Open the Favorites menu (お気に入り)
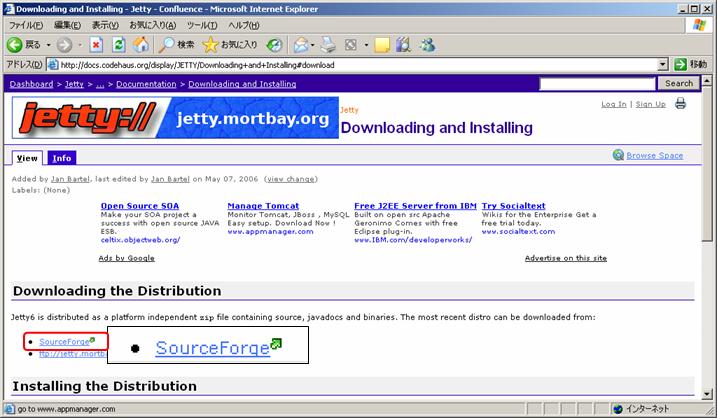This screenshot has height=418, width=717. click(152, 25)
